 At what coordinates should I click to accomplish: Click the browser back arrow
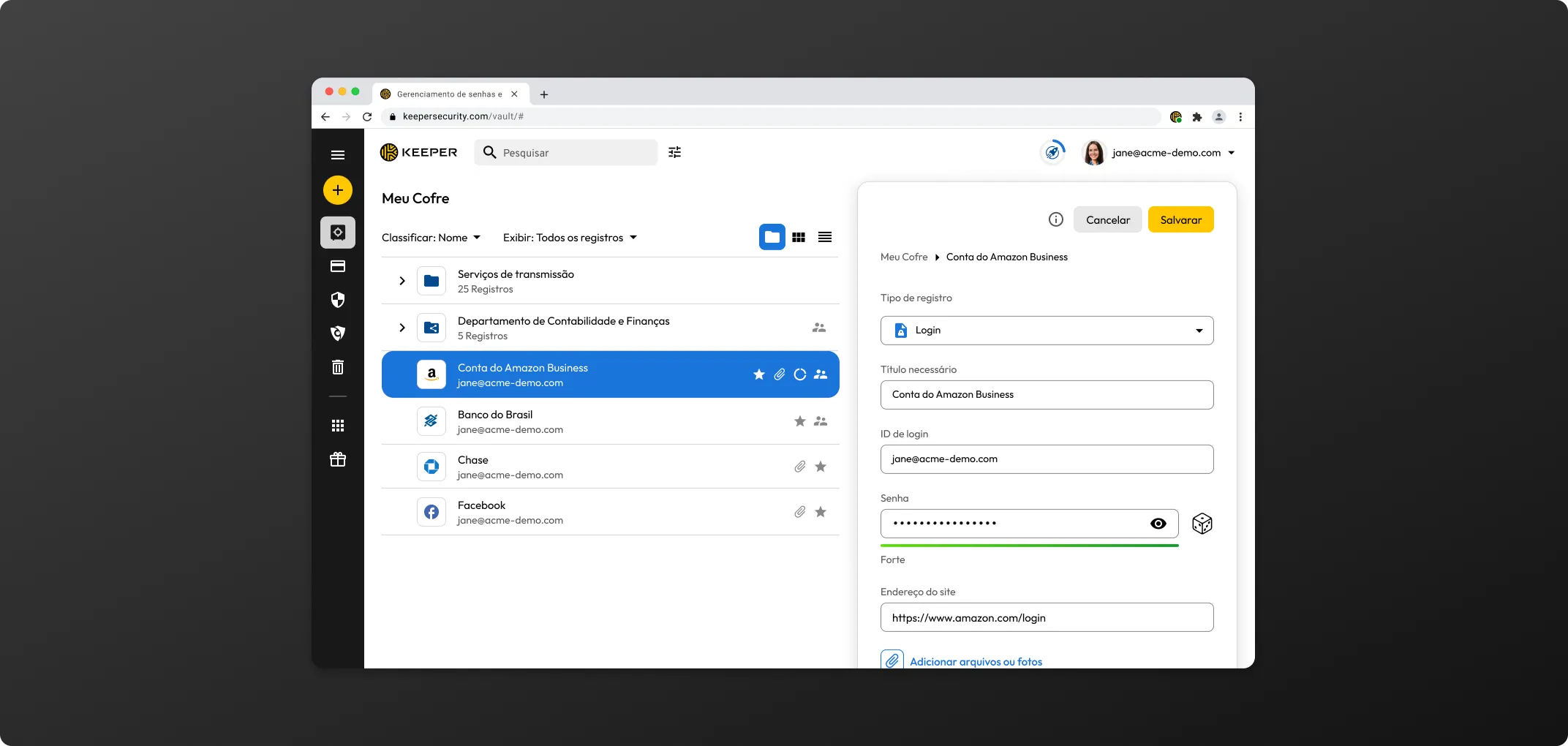pyautogui.click(x=325, y=116)
